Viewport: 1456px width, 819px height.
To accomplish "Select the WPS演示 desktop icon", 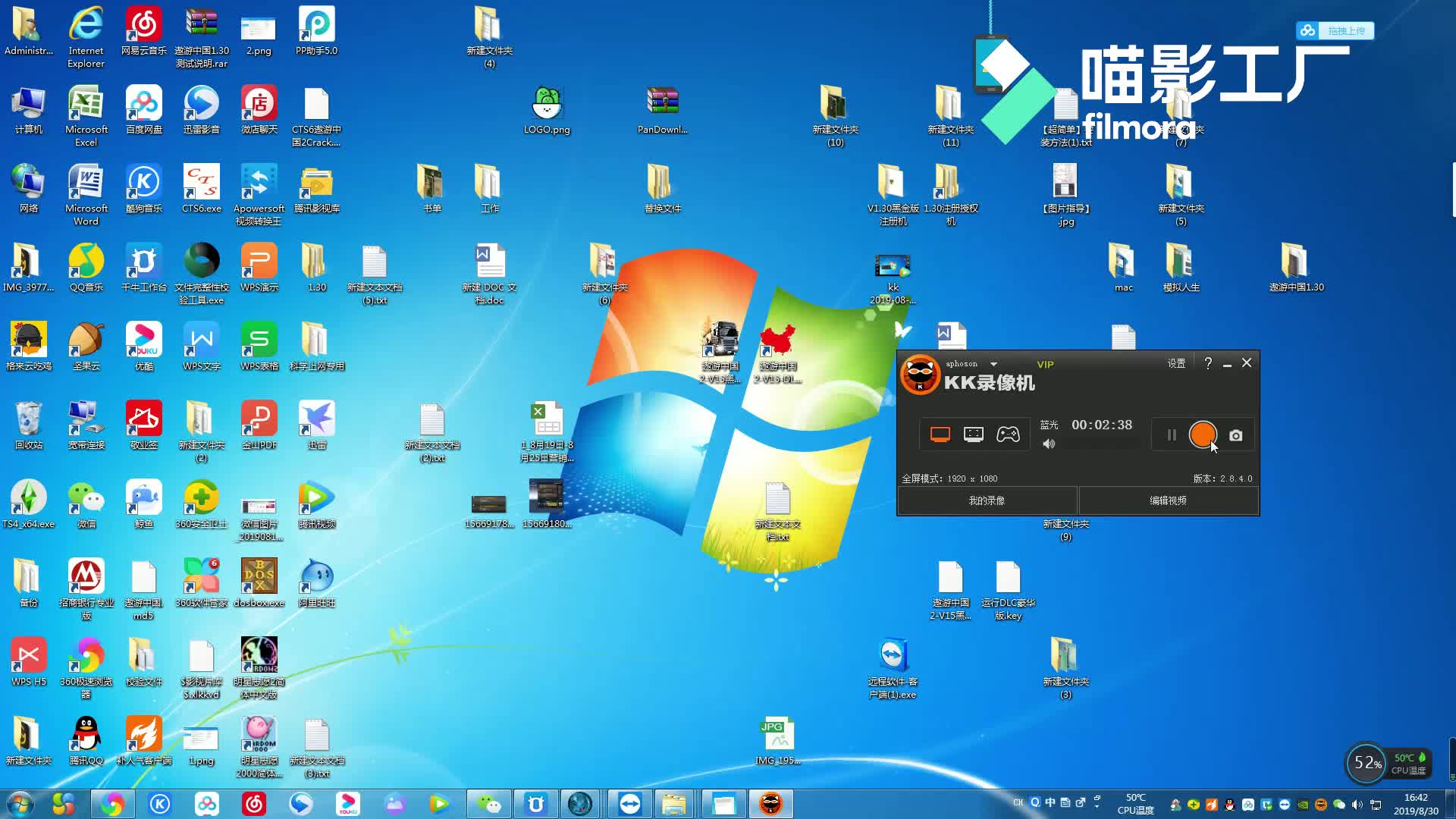I will 259,267.
